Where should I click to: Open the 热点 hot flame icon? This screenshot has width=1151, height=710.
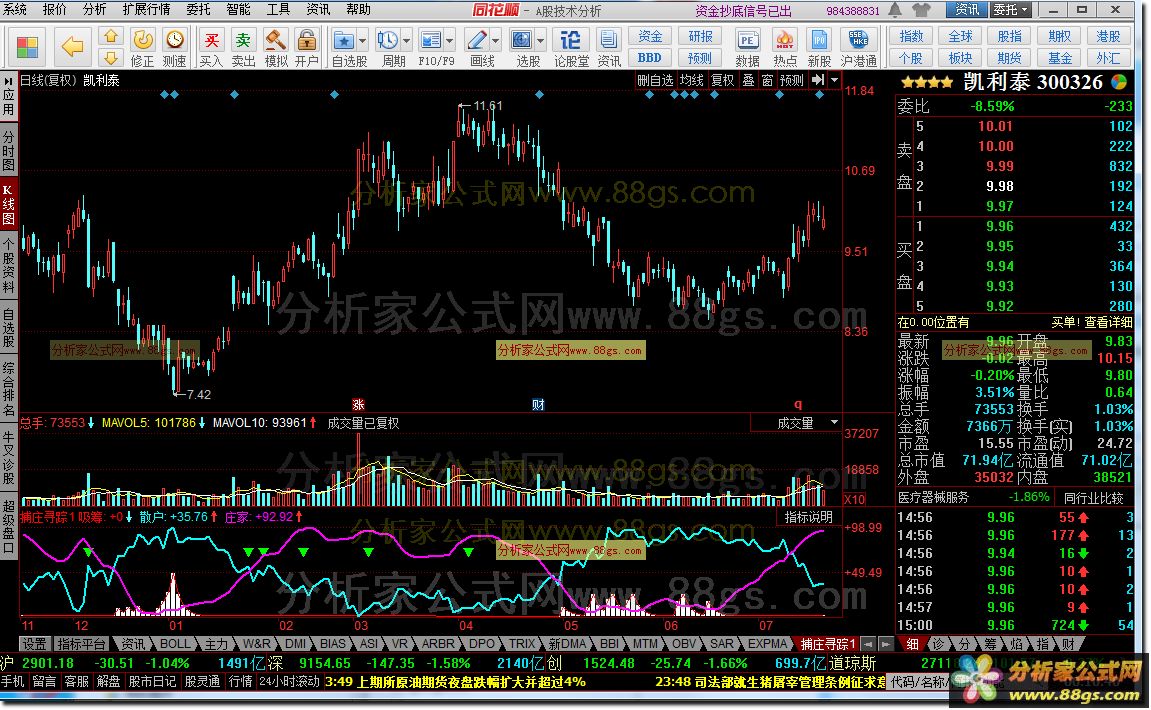tap(785, 40)
